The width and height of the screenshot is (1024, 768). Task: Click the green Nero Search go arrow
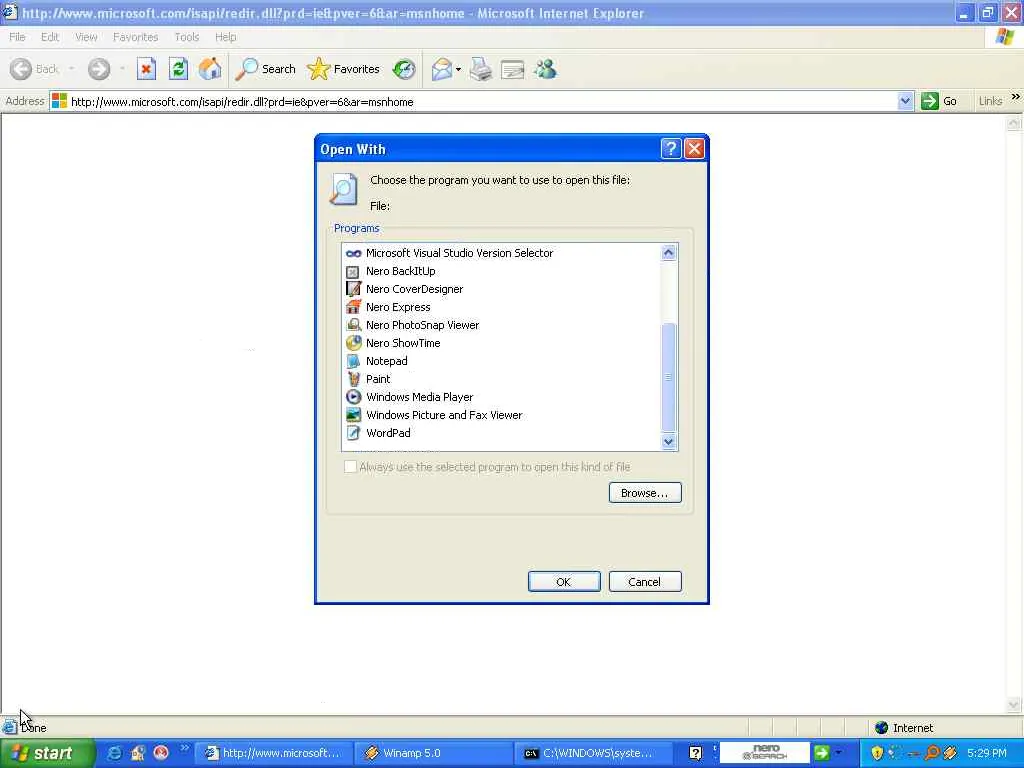[x=821, y=753]
